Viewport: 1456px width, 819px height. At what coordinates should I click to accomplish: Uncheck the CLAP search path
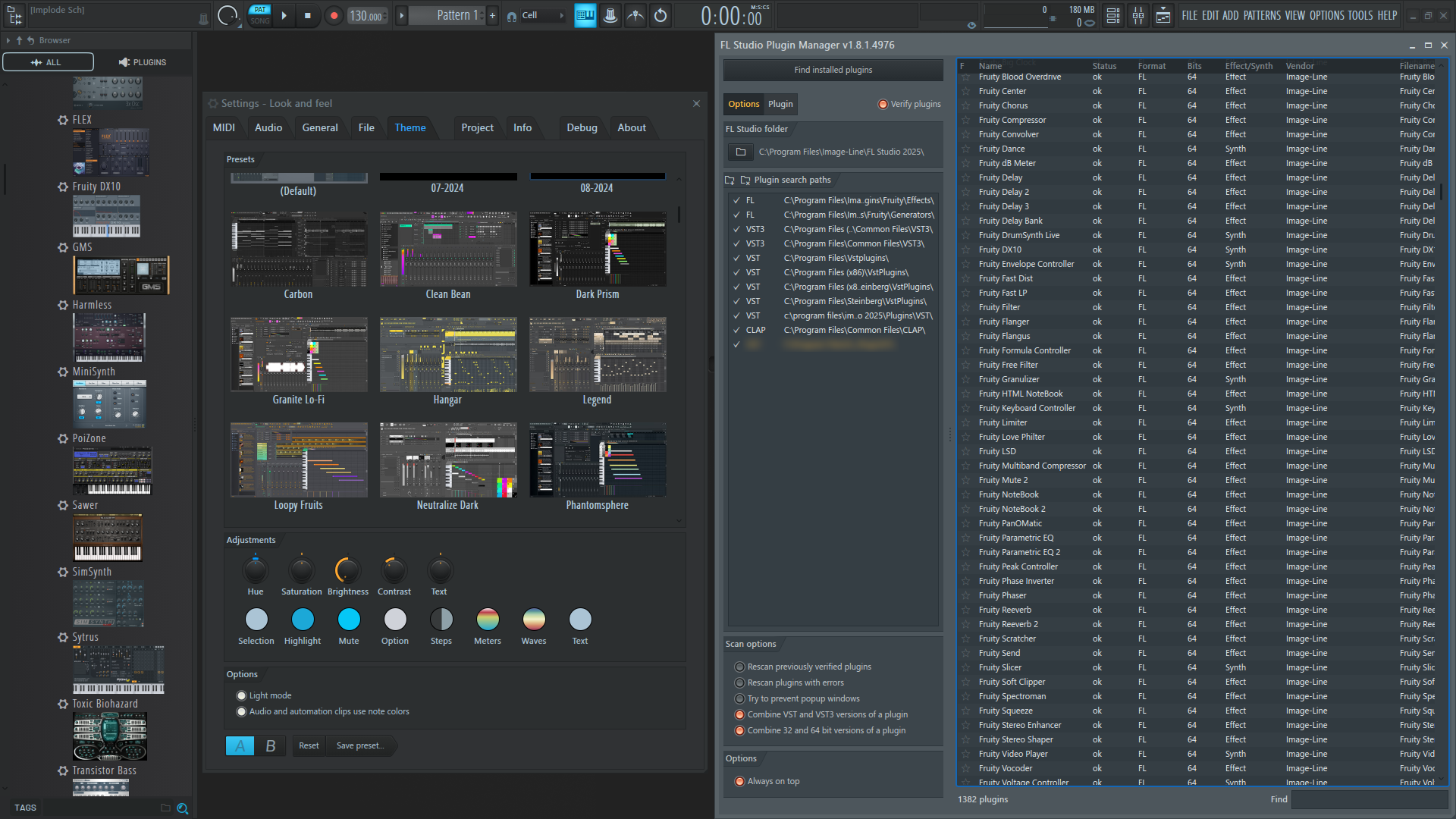coord(736,330)
